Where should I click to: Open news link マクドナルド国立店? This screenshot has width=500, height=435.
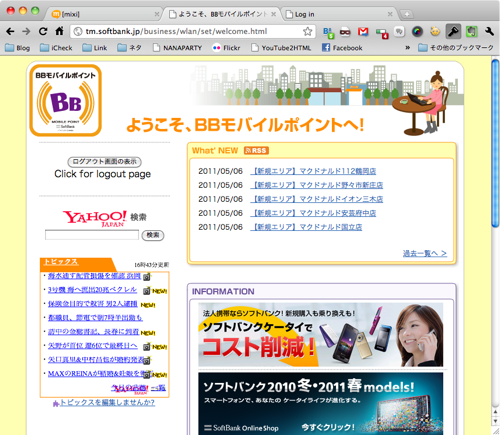(306, 227)
